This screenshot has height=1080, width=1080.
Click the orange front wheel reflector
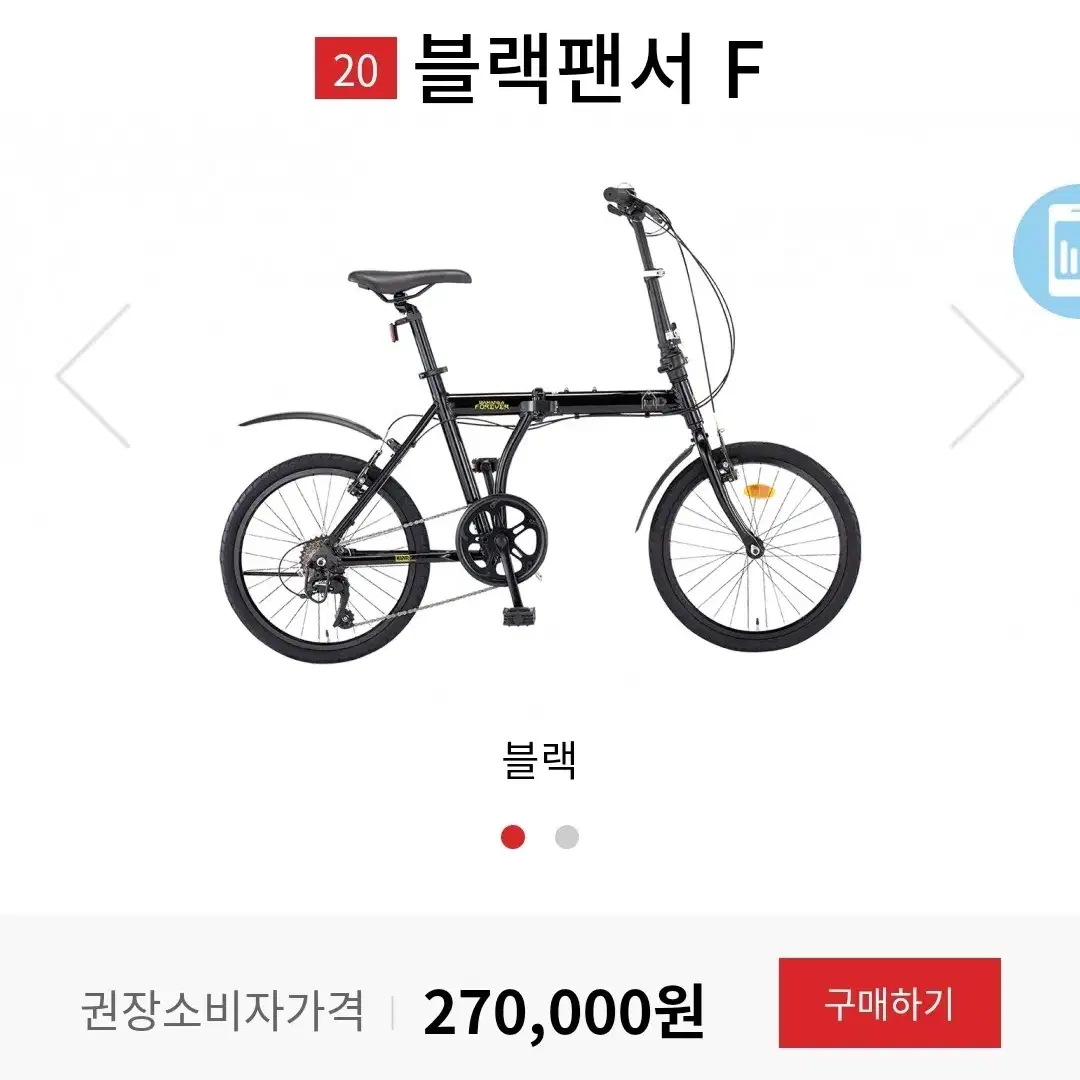tap(758, 491)
